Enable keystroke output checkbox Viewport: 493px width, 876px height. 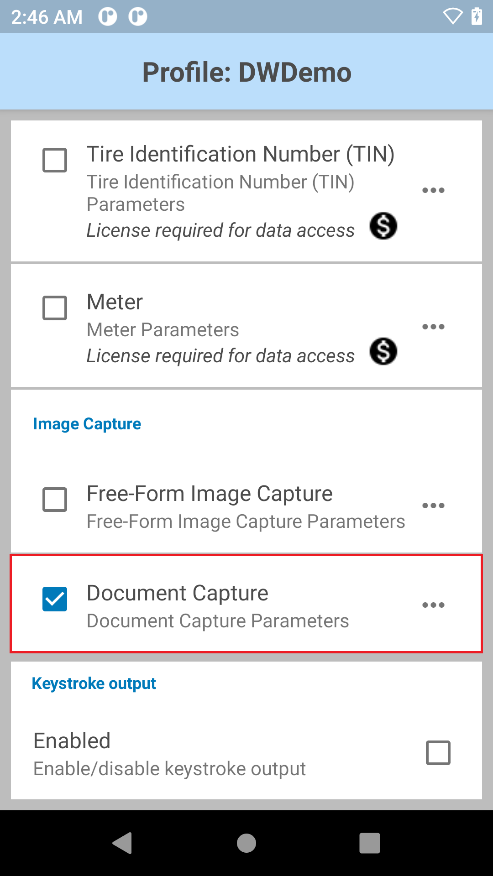[438, 753]
